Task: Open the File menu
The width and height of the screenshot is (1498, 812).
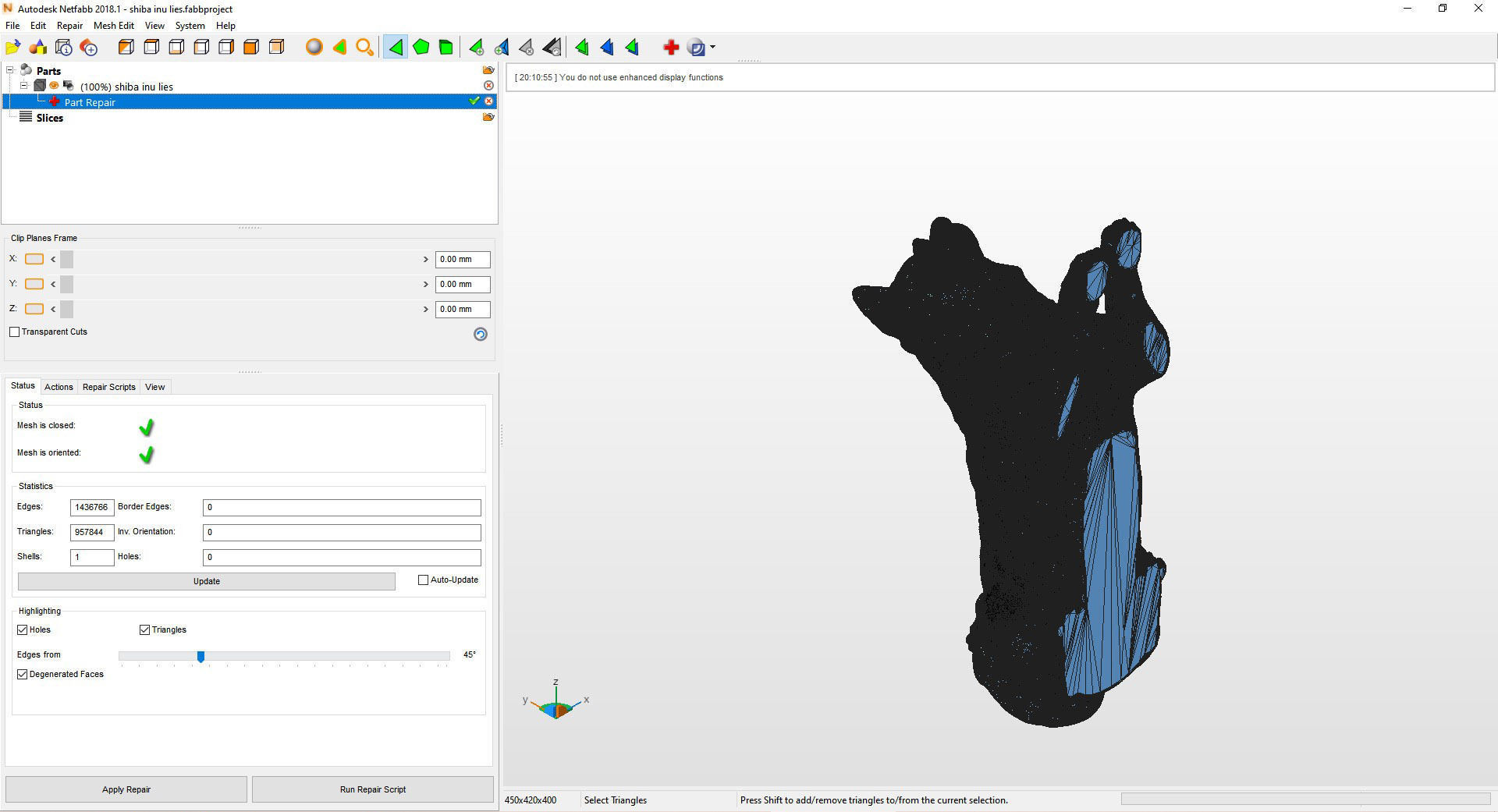Action: click(x=12, y=26)
